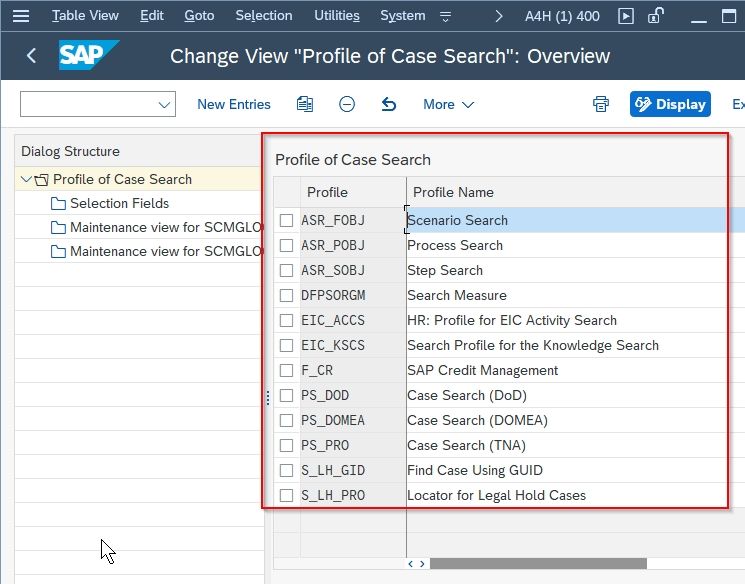745x584 pixels.
Task: Click the print icon
Action: [601, 104]
